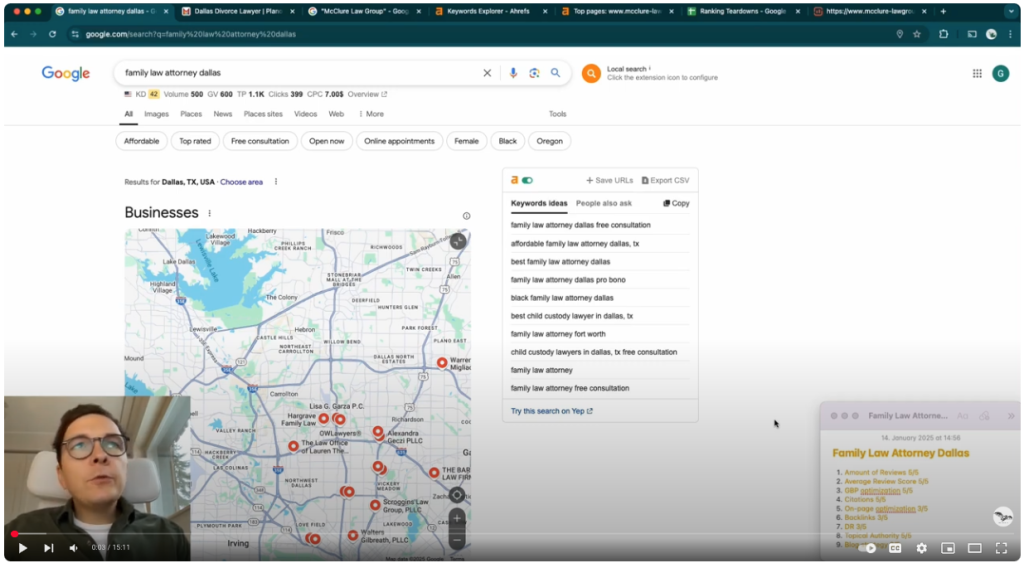Apply the Female filter chip
Image resolution: width=1024 pixels, height=563 pixels.
point(466,141)
